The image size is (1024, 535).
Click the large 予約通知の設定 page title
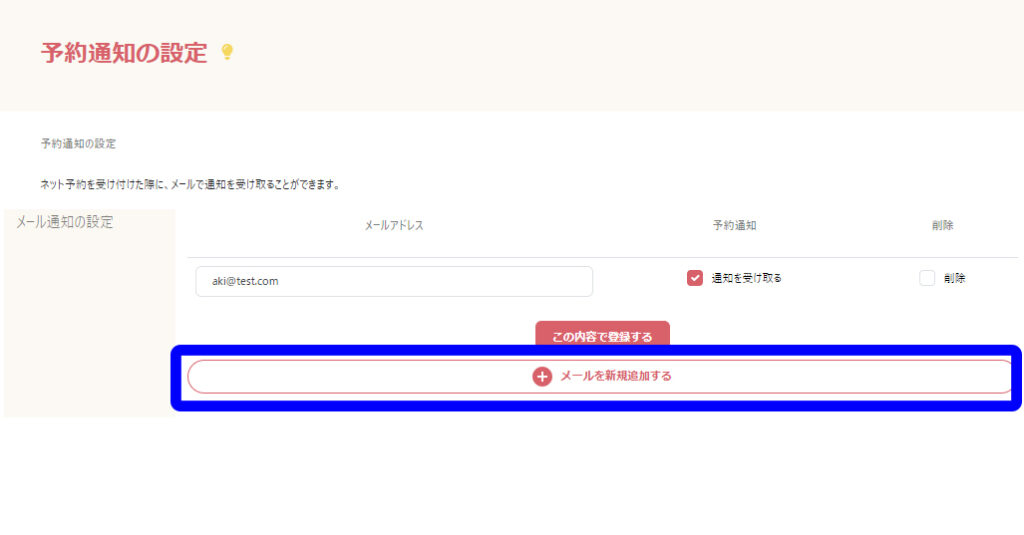click(124, 53)
